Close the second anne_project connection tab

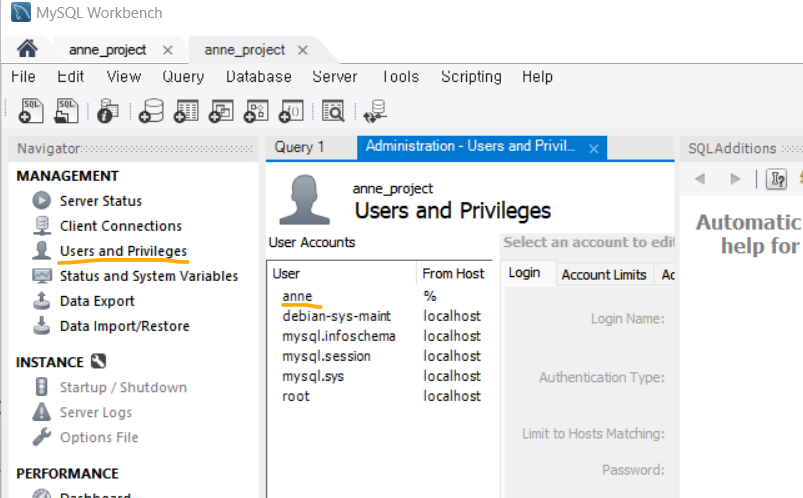point(303,50)
